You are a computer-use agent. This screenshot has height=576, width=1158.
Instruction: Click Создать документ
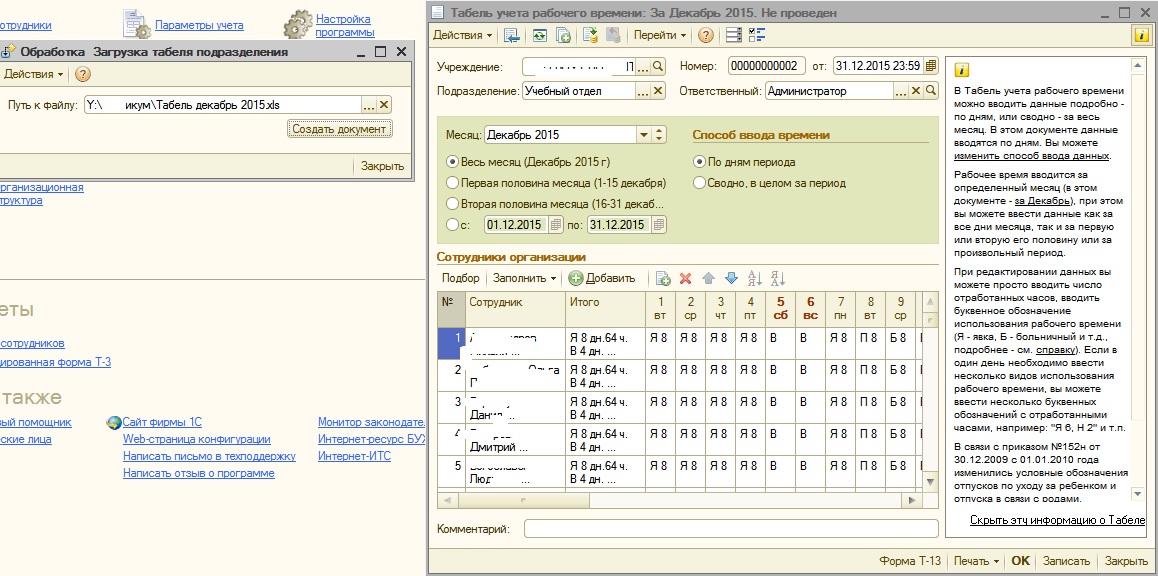339,128
